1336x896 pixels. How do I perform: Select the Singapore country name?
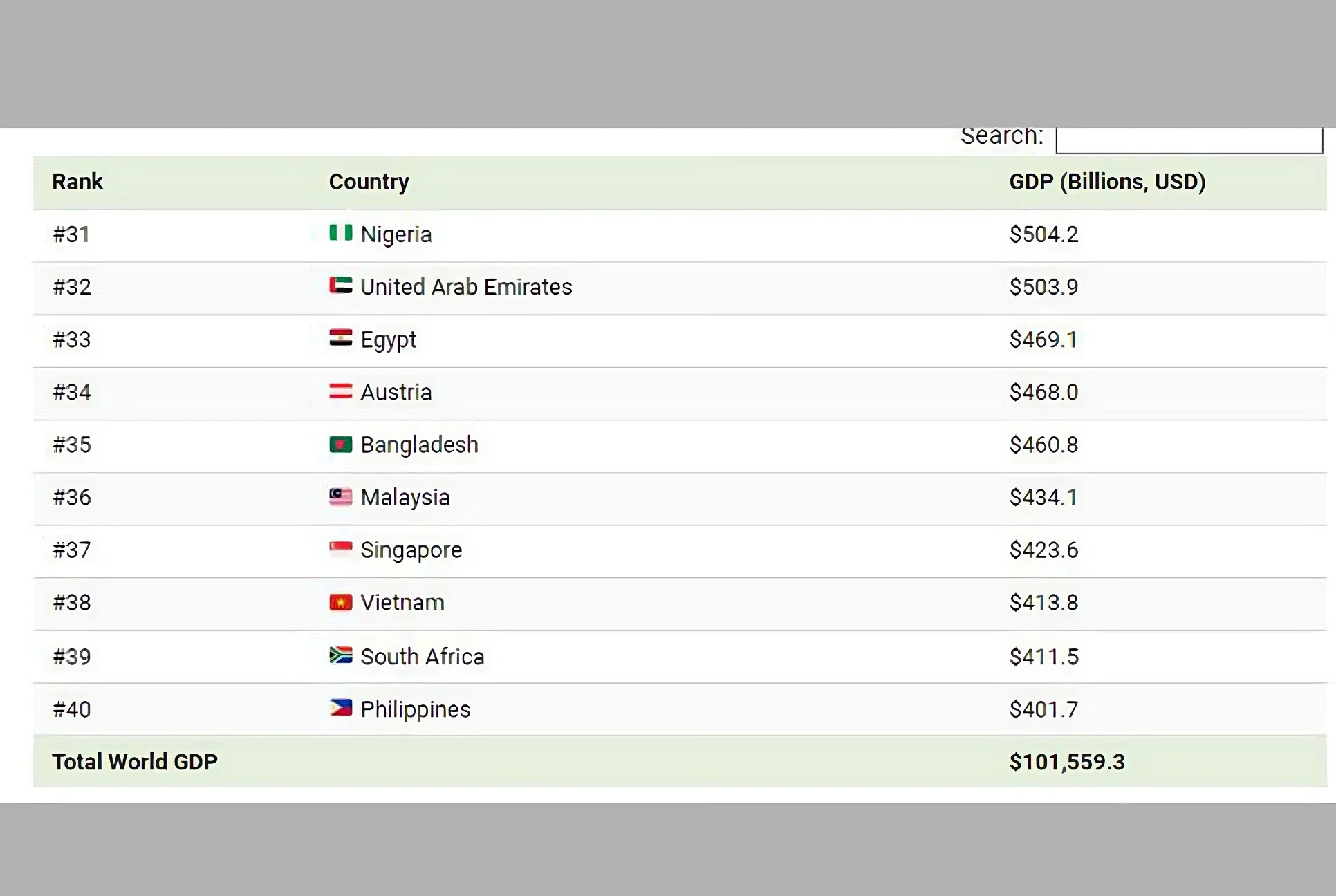pyautogui.click(x=411, y=550)
